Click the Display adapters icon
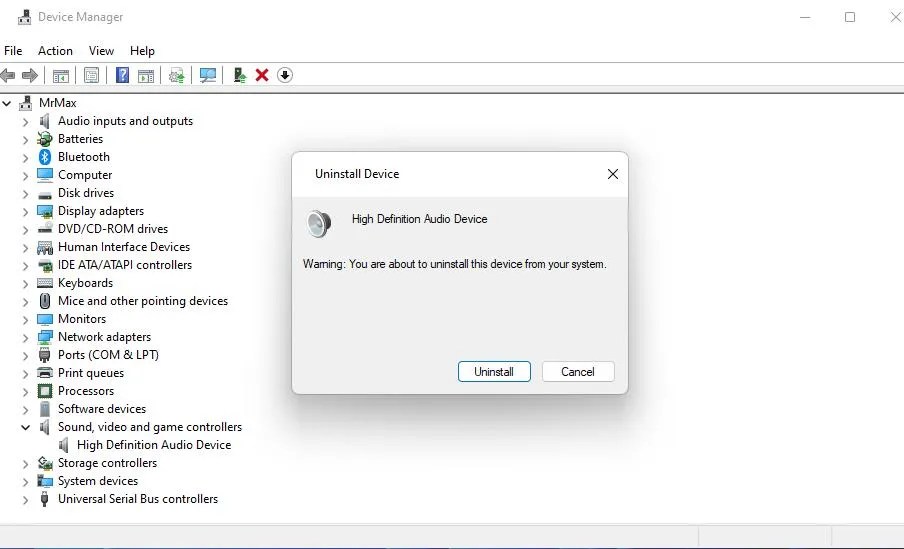This screenshot has height=549, width=904. point(44,211)
